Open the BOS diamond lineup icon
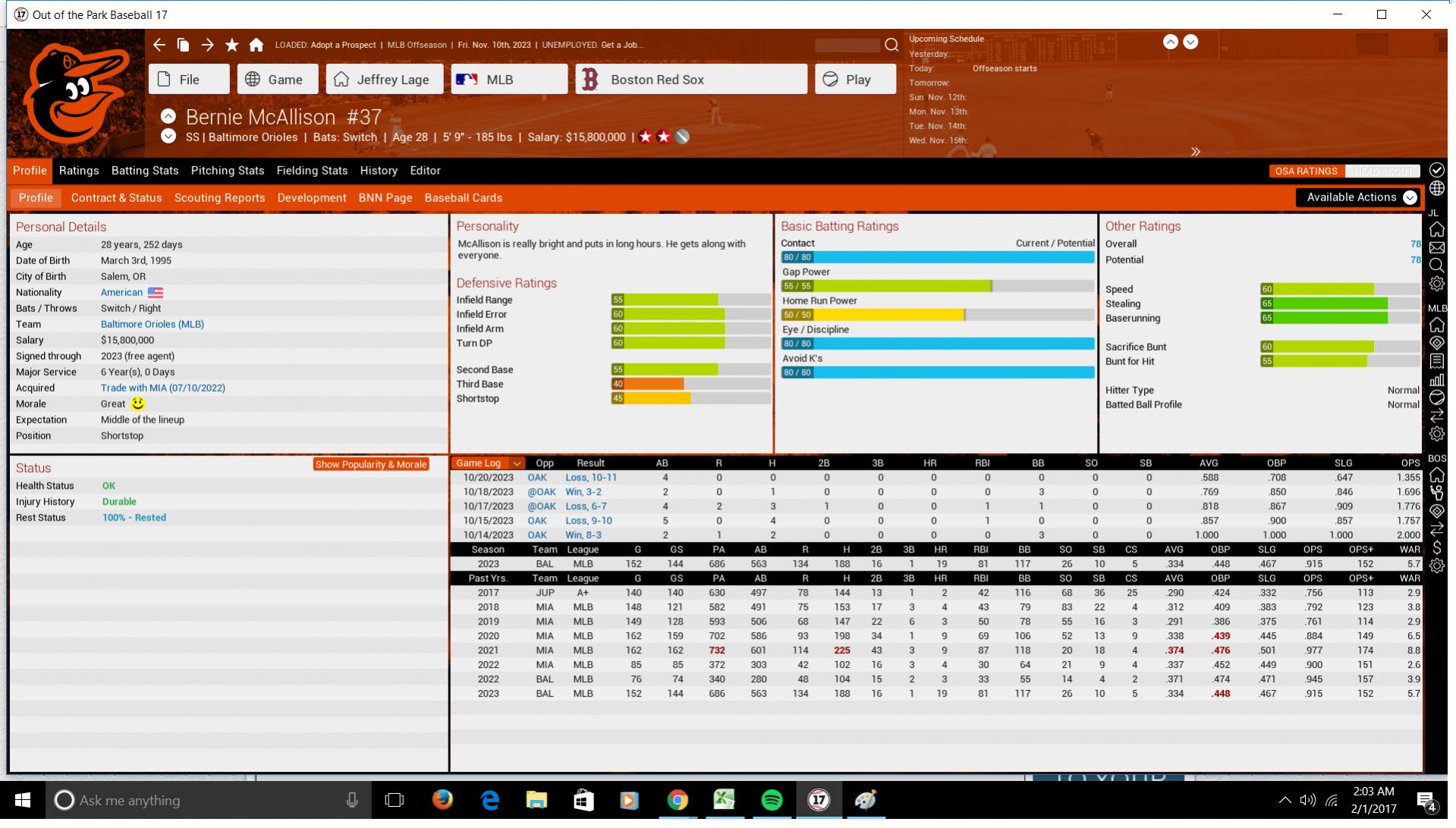 coord(1436,512)
